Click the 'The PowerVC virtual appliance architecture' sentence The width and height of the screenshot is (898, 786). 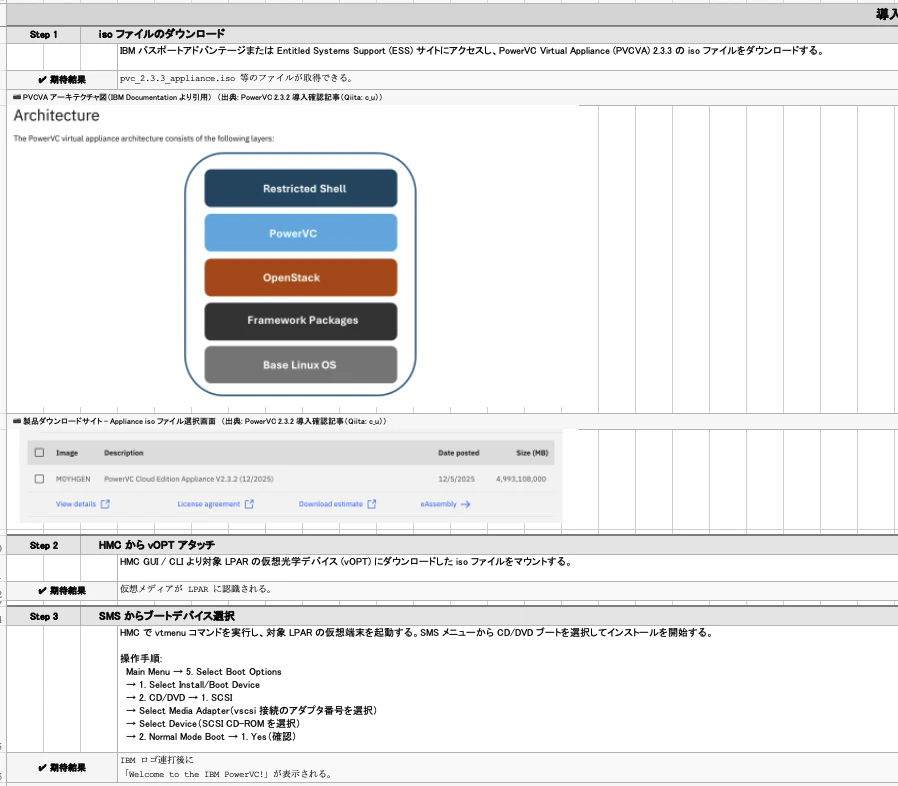coord(144,139)
